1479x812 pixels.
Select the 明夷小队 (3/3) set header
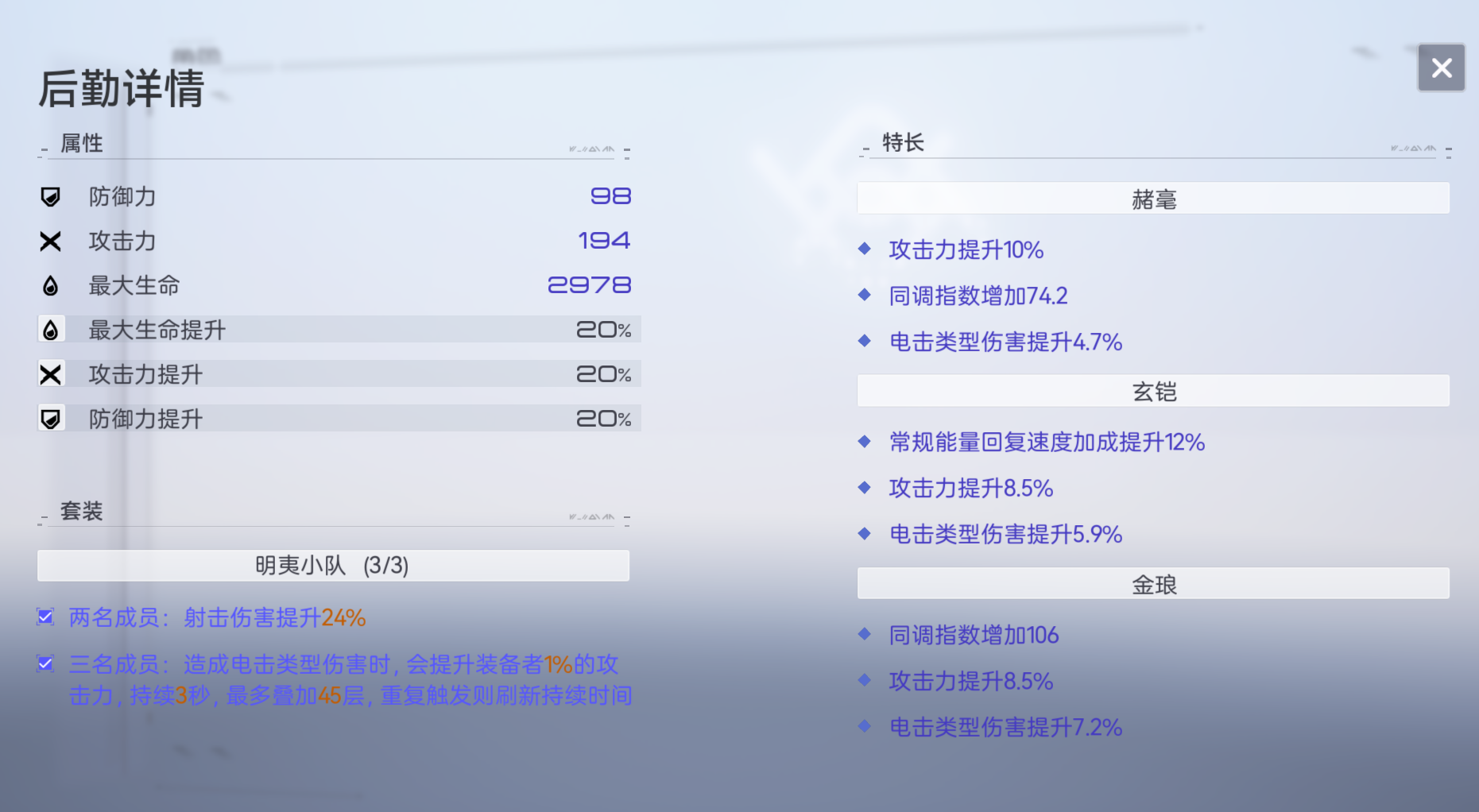(333, 565)
